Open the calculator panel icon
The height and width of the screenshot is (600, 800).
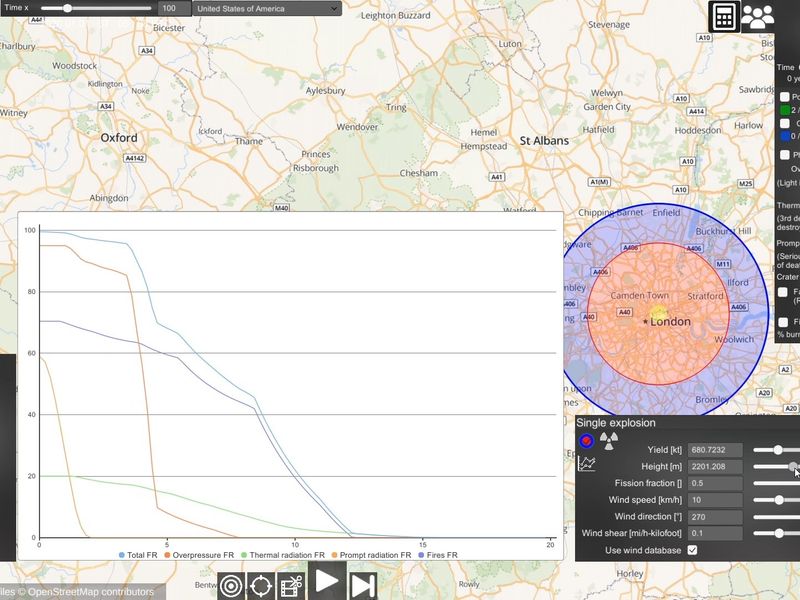click(x=724, y=17)
